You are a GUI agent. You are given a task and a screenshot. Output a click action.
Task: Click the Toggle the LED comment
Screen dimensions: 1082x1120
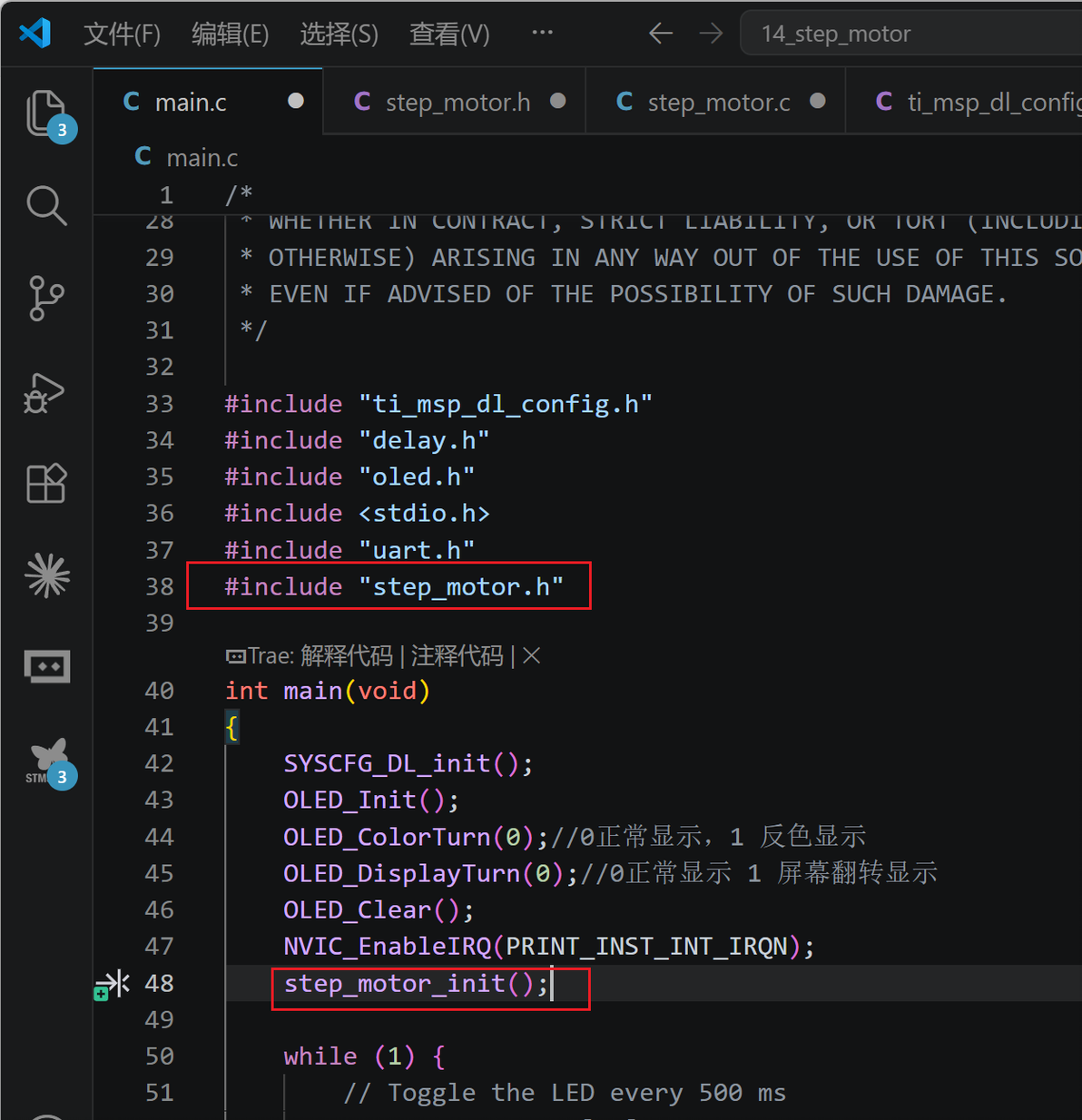point(565,1093)
